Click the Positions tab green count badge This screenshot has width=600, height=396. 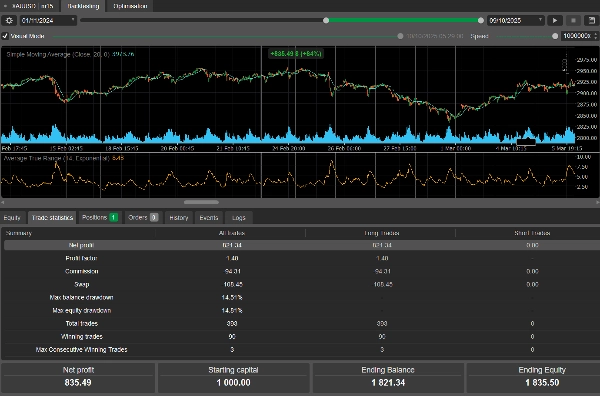click(114, 217)
